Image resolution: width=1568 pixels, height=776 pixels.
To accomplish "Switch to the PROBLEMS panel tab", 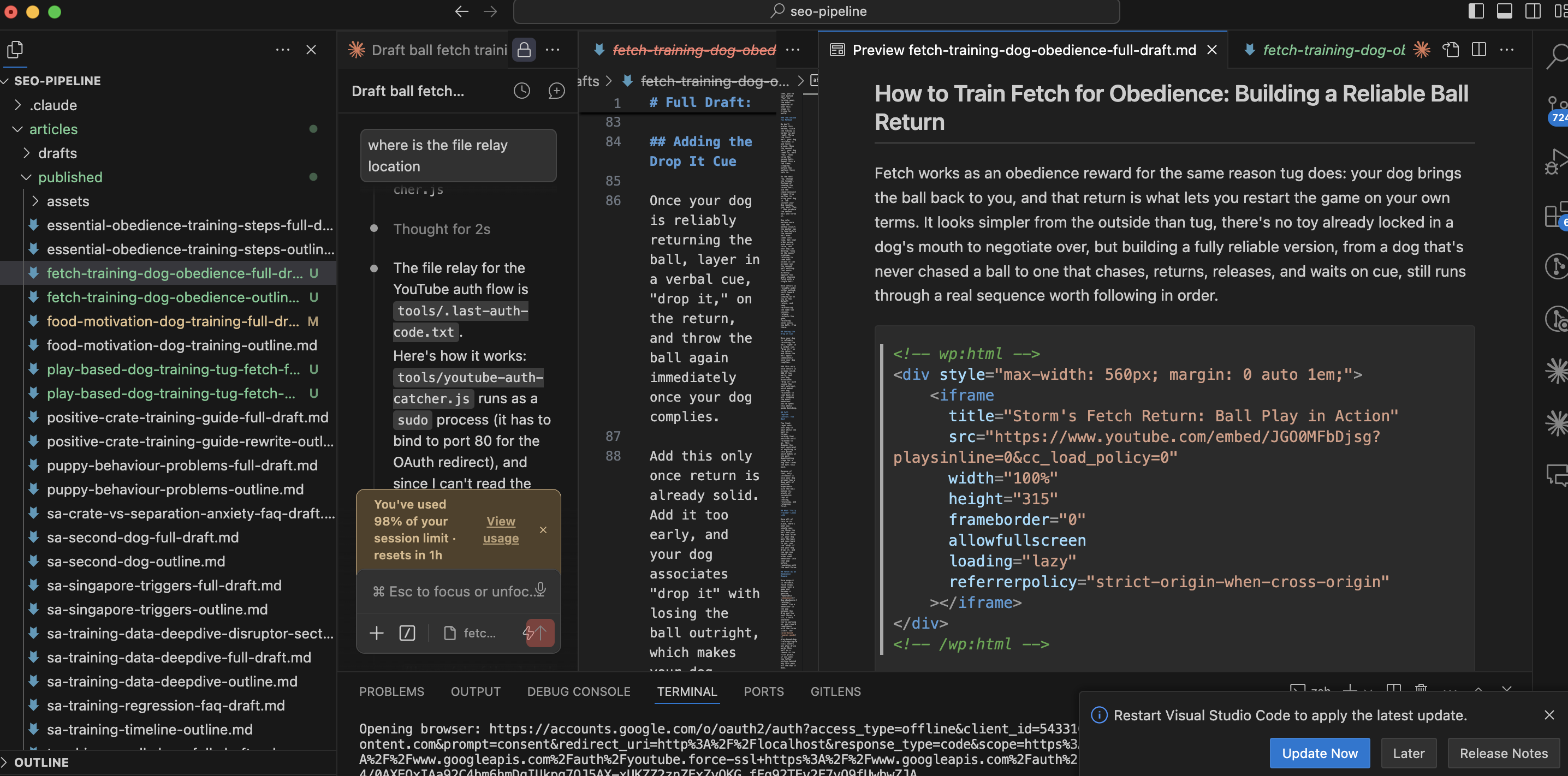I will (x=391, y=691).
